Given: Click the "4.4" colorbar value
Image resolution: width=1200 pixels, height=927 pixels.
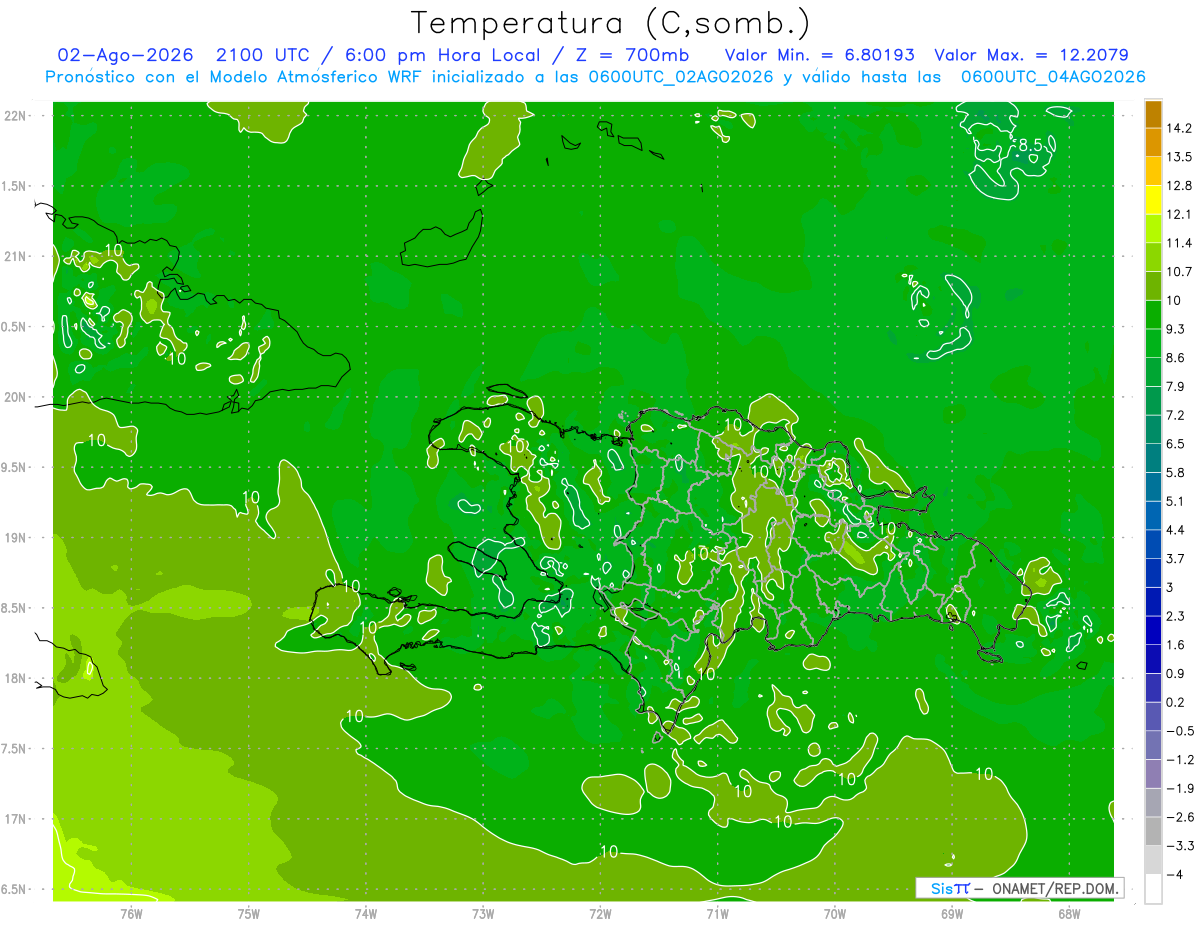Looking at the screenshot, I should pos(1175,530).
